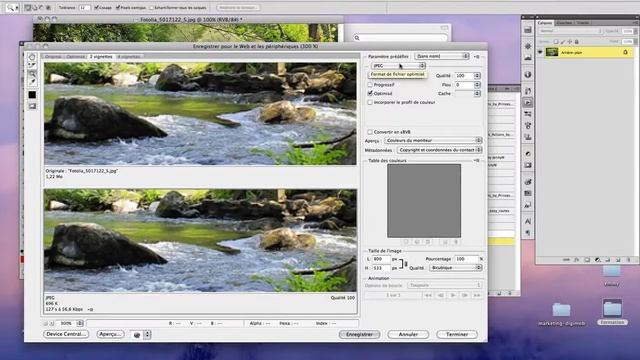The height and width of the screenshot is (360, 640).
Task: Open the Aperçu Couleurs du moniteur dropdown
Action: pyautogui.click(x=433, y=140)
